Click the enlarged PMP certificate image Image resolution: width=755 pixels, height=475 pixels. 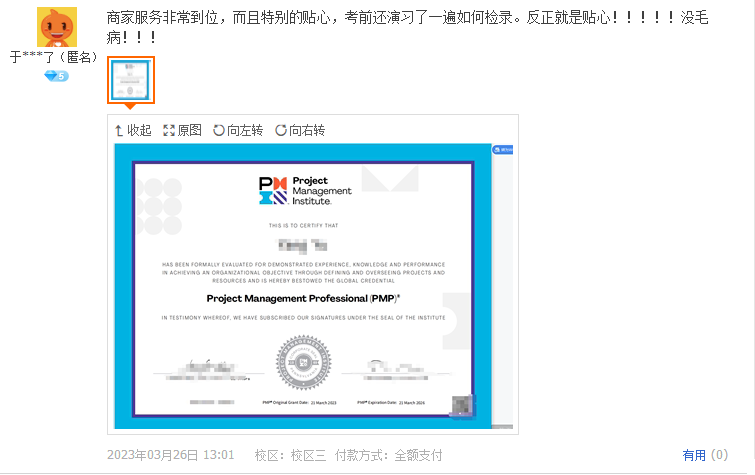pyautogui.click(x=302, y=285)
